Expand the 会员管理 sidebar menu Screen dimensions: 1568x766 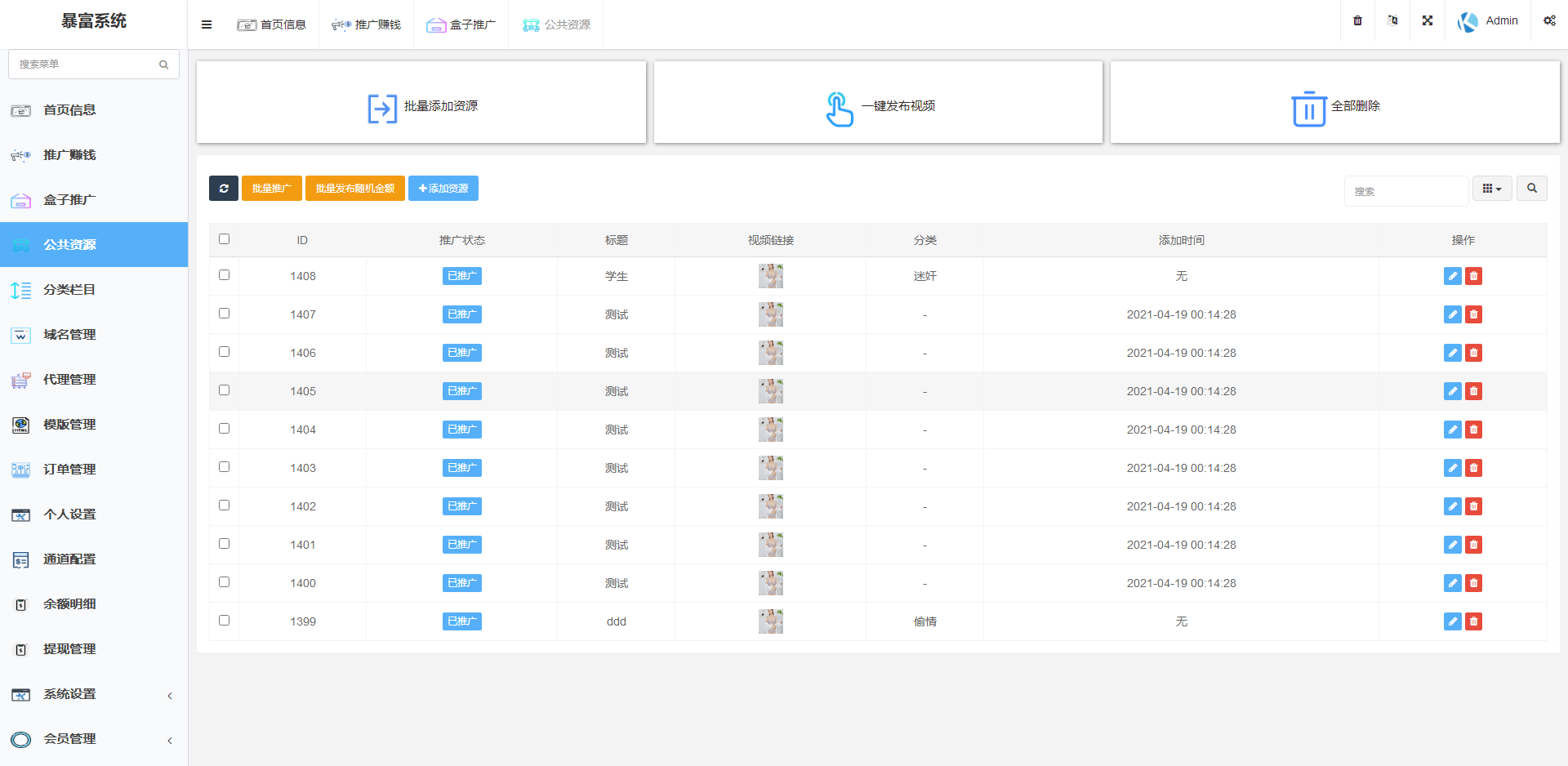94,739
